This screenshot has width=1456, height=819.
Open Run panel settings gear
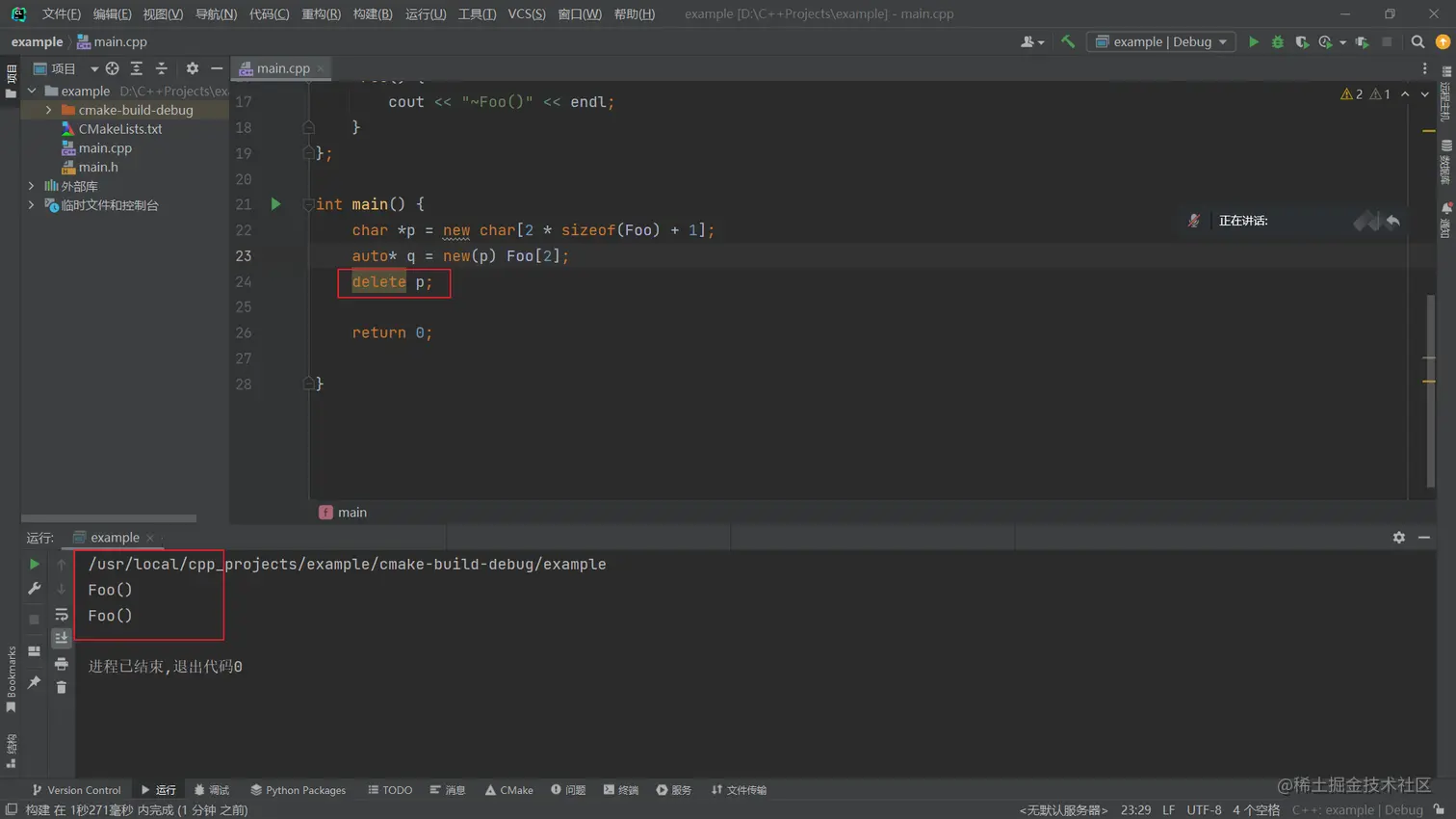click(x=1399, y=538)
